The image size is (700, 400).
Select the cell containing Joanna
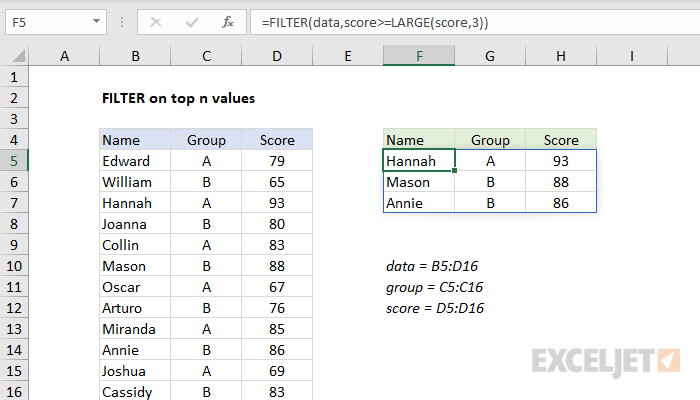coord(135,224)
